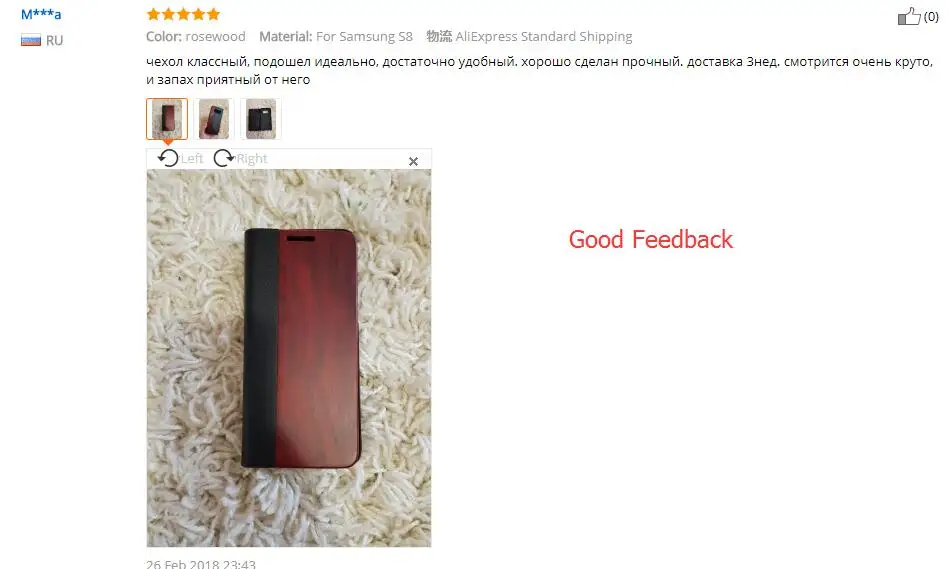Click the AliExpress Standard Shipping text
The image size is (949, 569).
pos(543,36)
